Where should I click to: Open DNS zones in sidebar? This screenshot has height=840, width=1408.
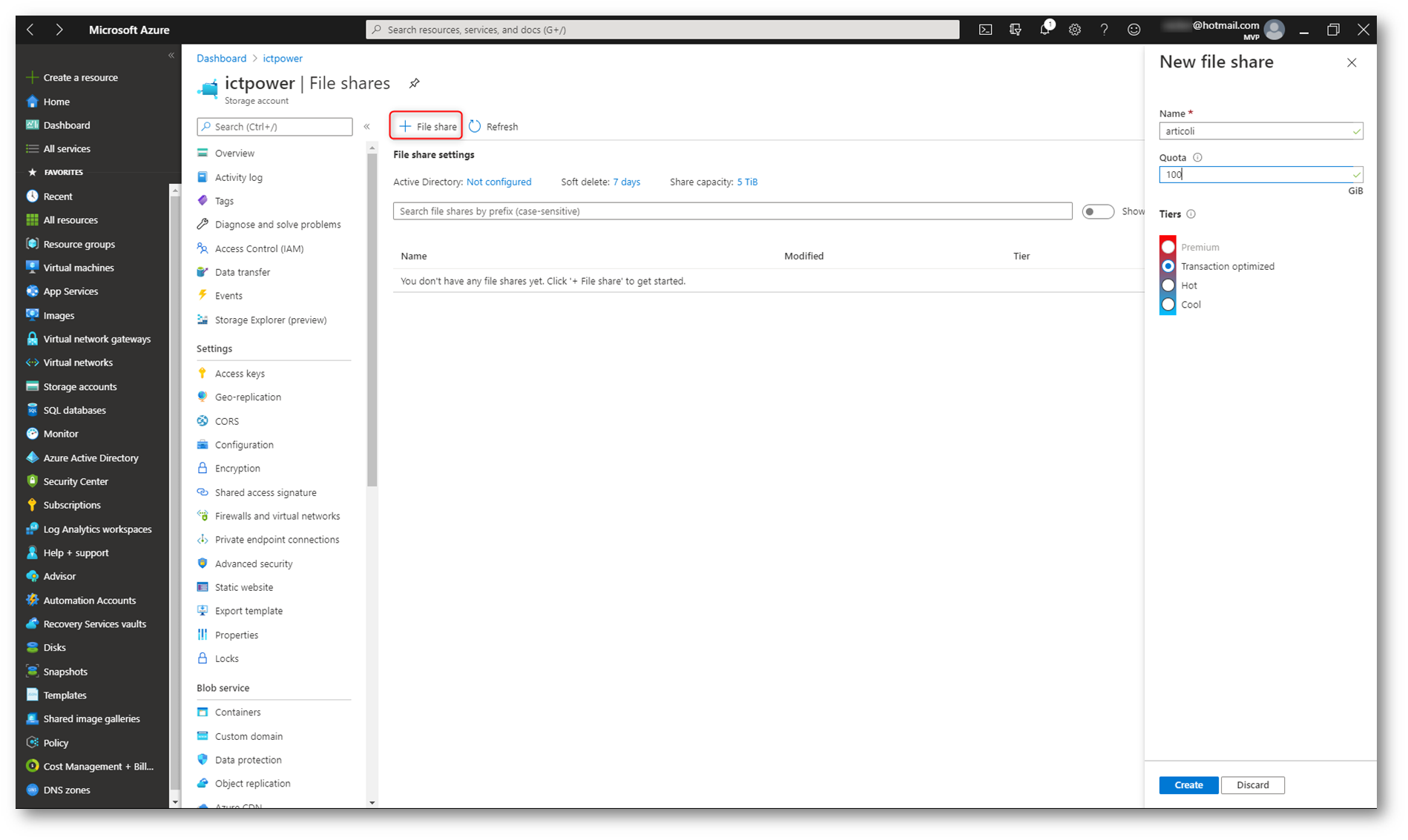pyautogui.click(x=67, y=790)
